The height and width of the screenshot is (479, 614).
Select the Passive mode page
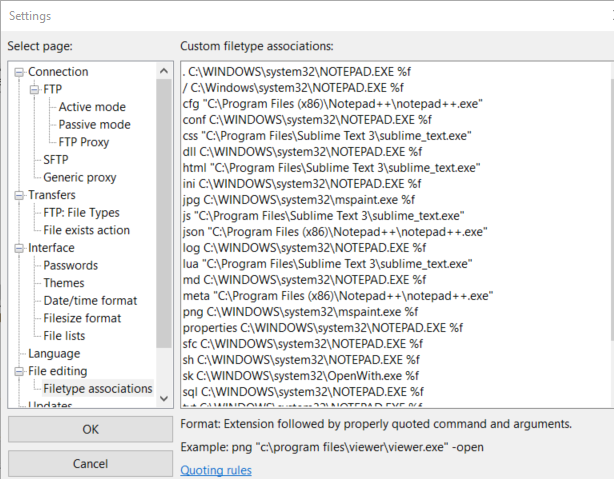(94, 125)
